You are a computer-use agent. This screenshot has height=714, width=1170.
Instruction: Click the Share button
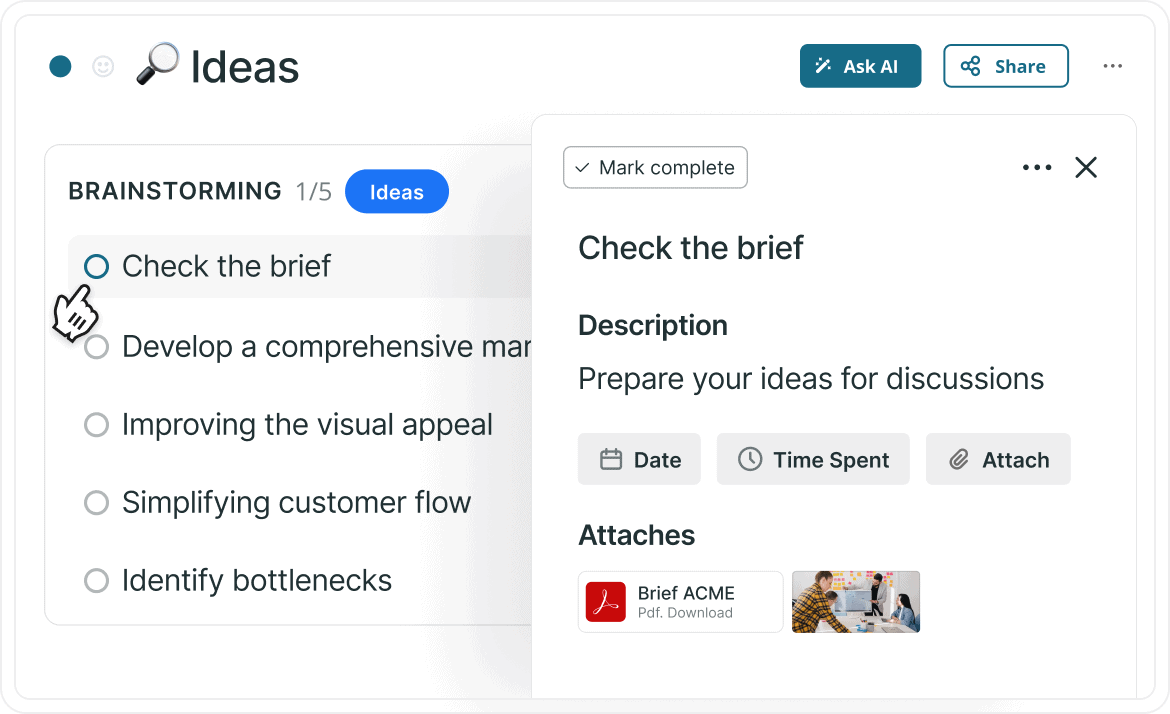tap(1005, 66)
